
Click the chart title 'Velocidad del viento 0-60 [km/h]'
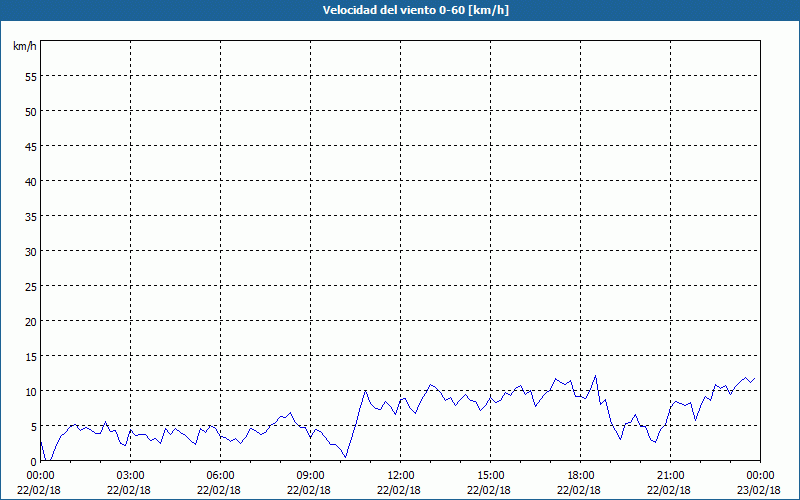[415, 10]
